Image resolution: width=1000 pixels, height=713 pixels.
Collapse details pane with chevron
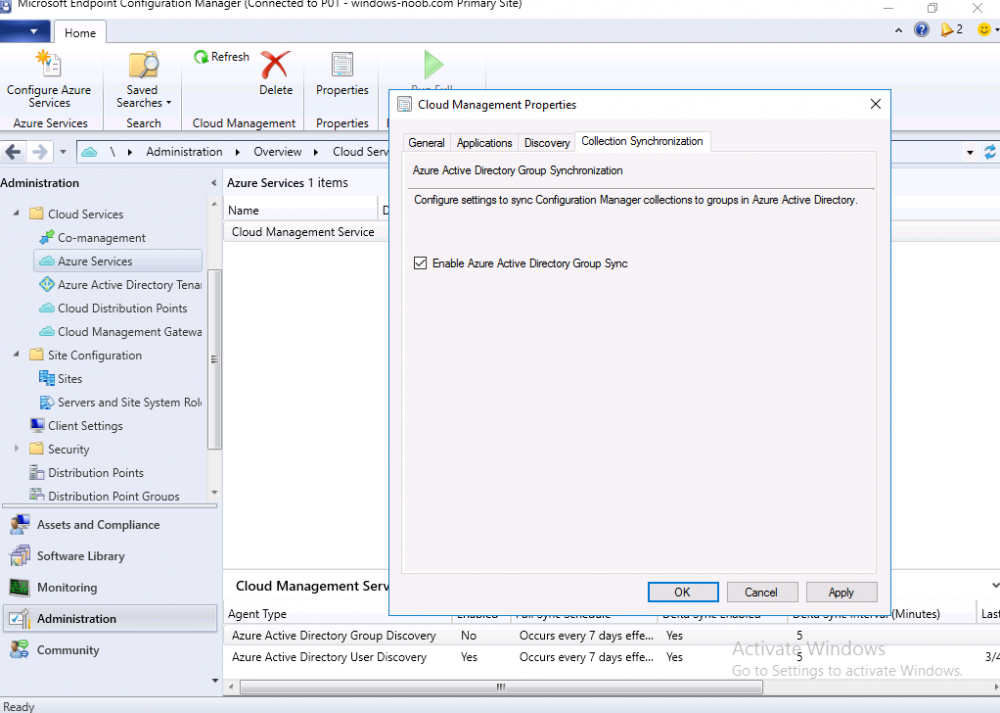pos(995,585)
